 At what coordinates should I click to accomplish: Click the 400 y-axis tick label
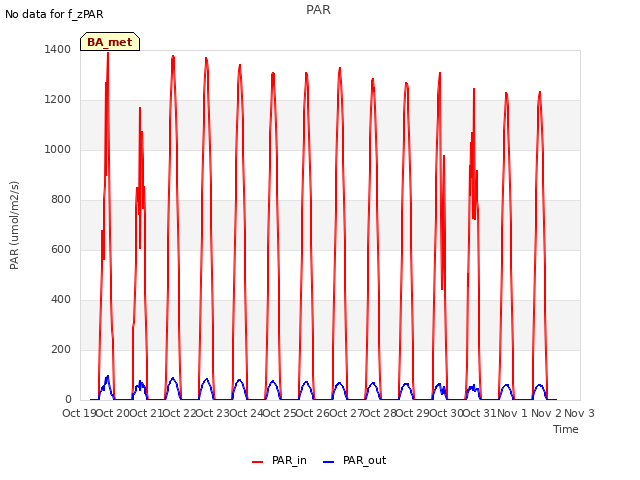pos(61,300)
